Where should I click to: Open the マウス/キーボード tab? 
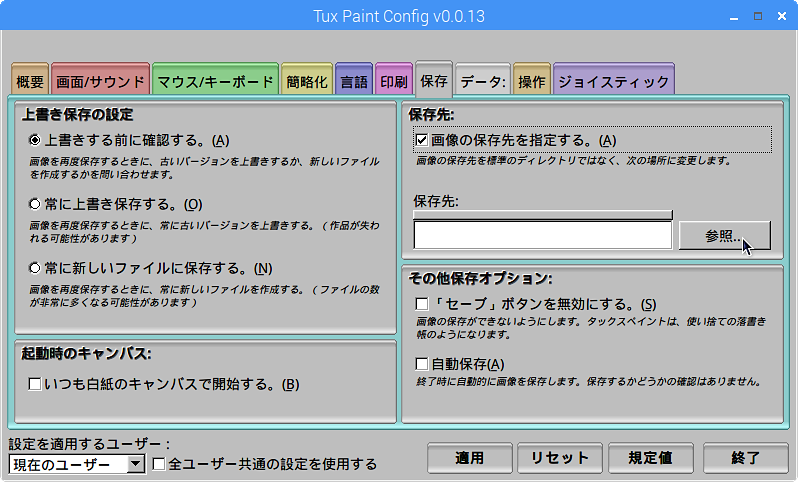click(215, 80)
